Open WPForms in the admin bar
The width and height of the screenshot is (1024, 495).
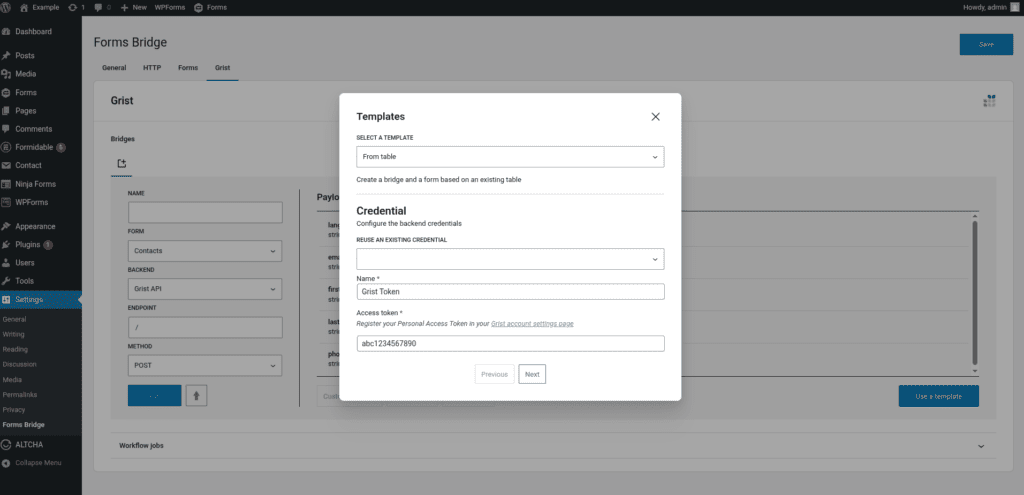pyautogui.click(x=170, y=7)
